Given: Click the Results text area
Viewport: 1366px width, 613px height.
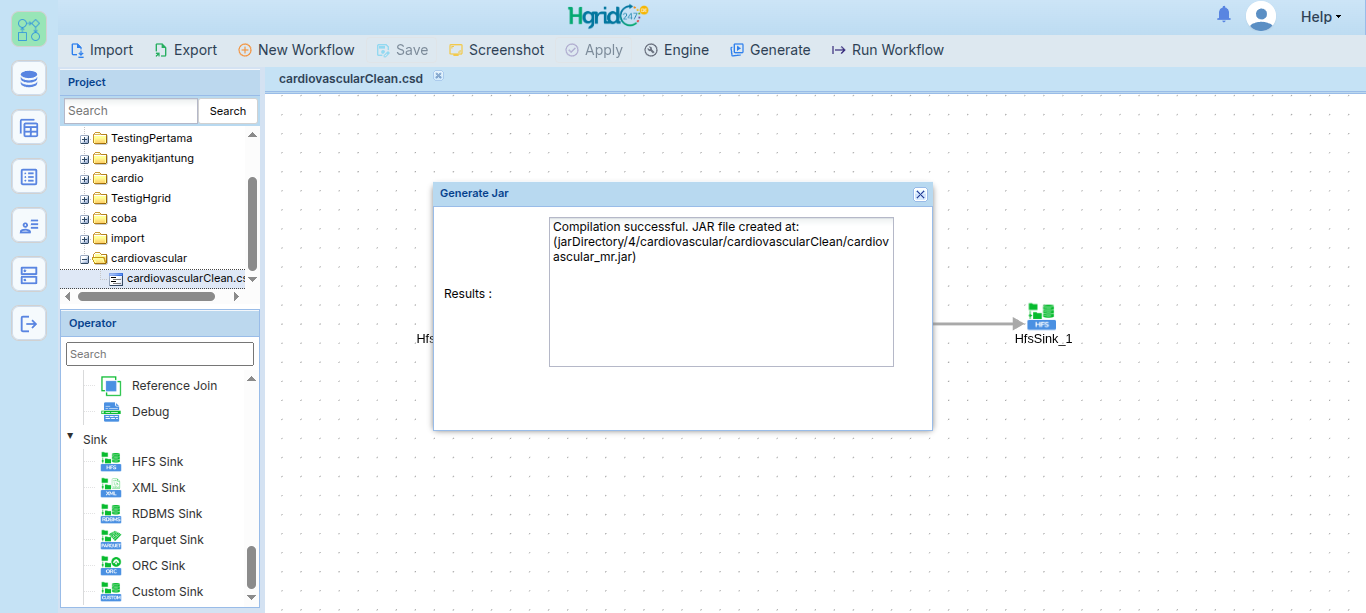Looking at the screenshot, I should 721,292.
